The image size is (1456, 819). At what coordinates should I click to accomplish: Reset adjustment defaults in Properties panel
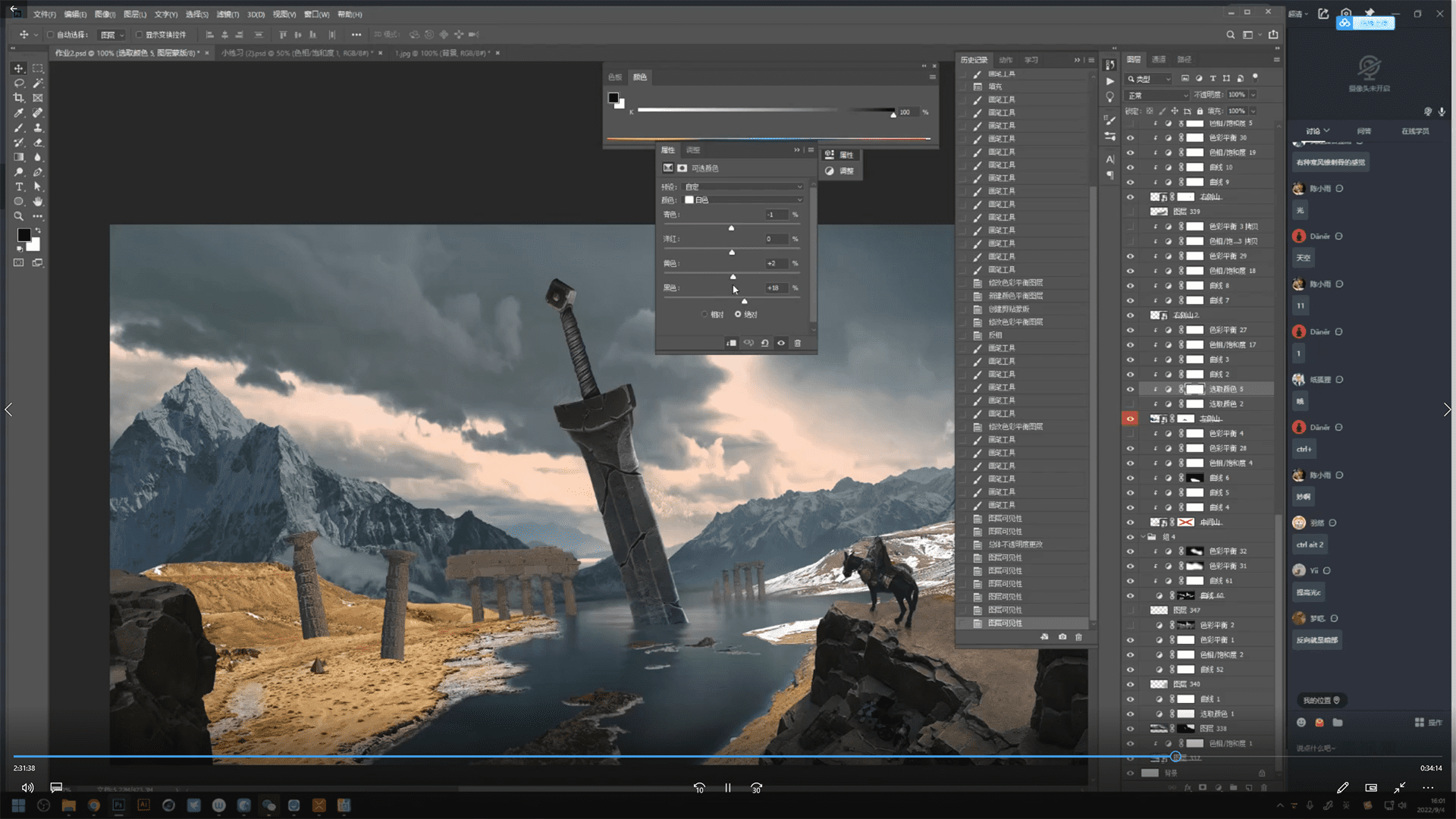tap(764, 343)
